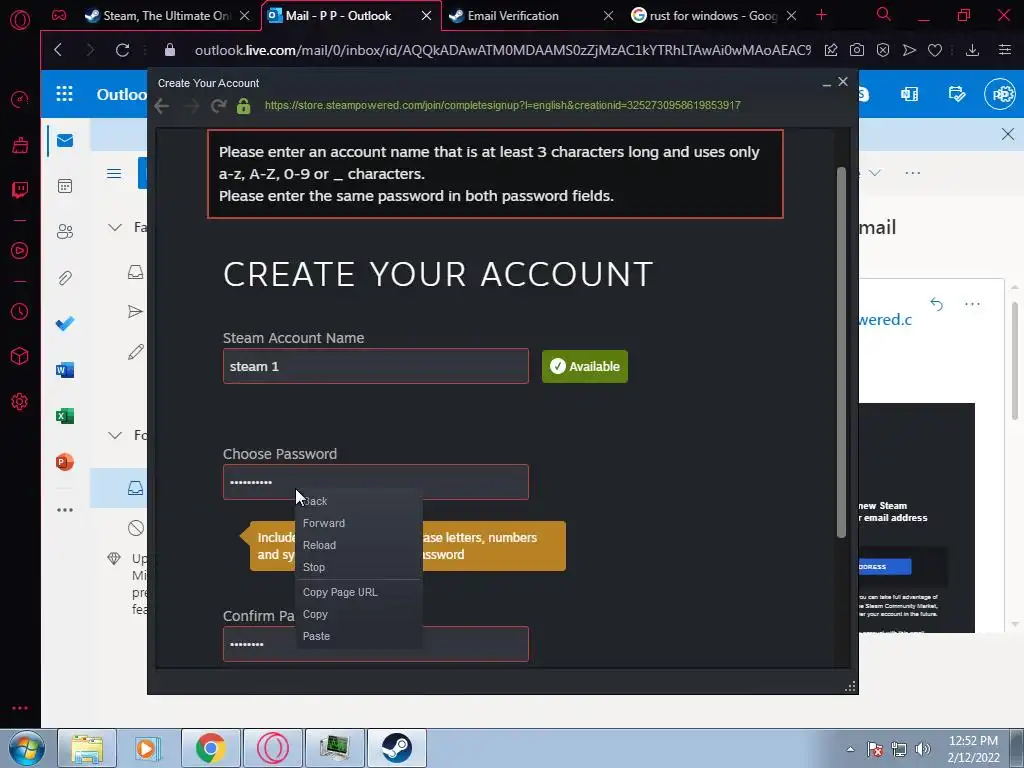The image size is (1024, 768).
Task: Click Available status badge
Action: 584,366
